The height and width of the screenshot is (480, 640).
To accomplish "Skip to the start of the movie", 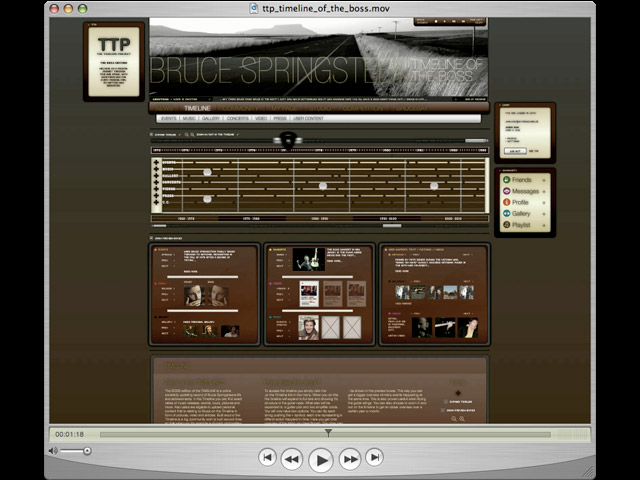I will (267, 457).
